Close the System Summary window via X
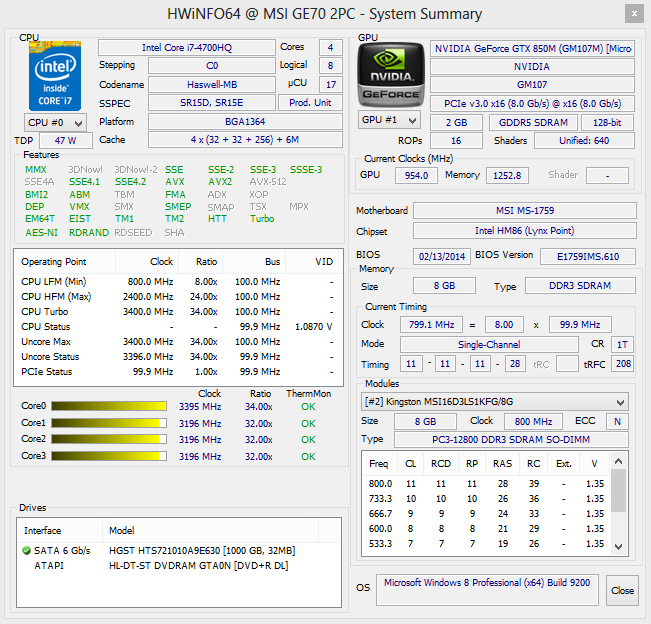The width and height of the screenshot is (651, 624). click(634, 13)
